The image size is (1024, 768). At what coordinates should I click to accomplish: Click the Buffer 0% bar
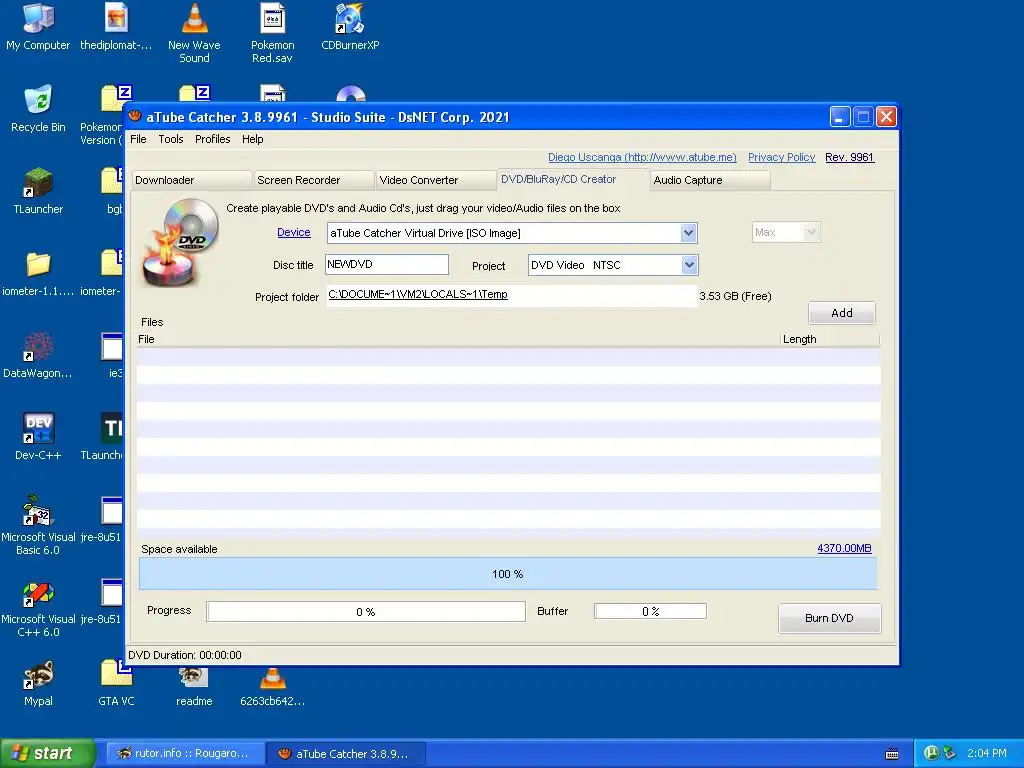coord(650,611)
